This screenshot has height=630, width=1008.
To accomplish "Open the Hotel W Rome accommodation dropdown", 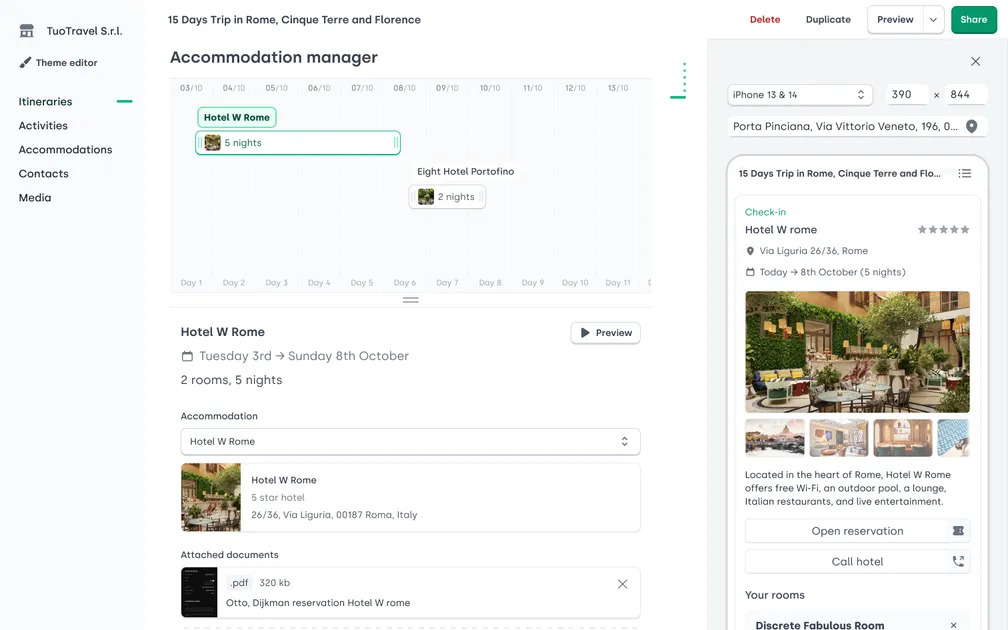I will click(x=410, y=441).
